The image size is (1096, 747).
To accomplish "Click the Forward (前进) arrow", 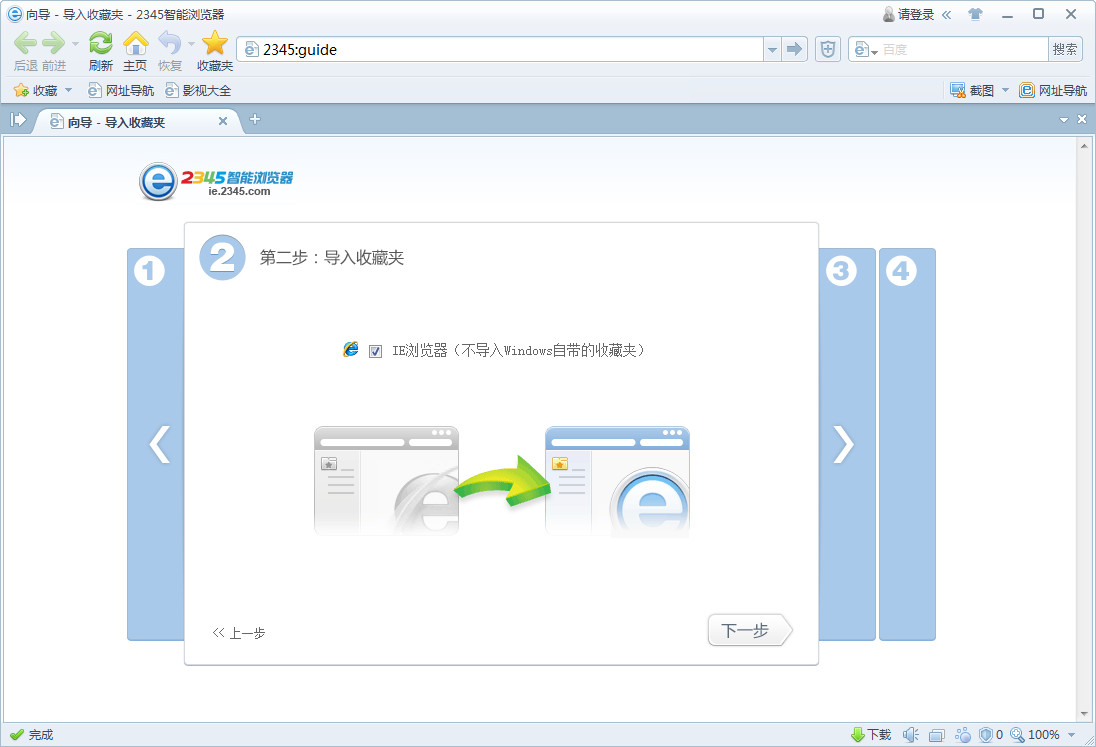I will [53, 43].
